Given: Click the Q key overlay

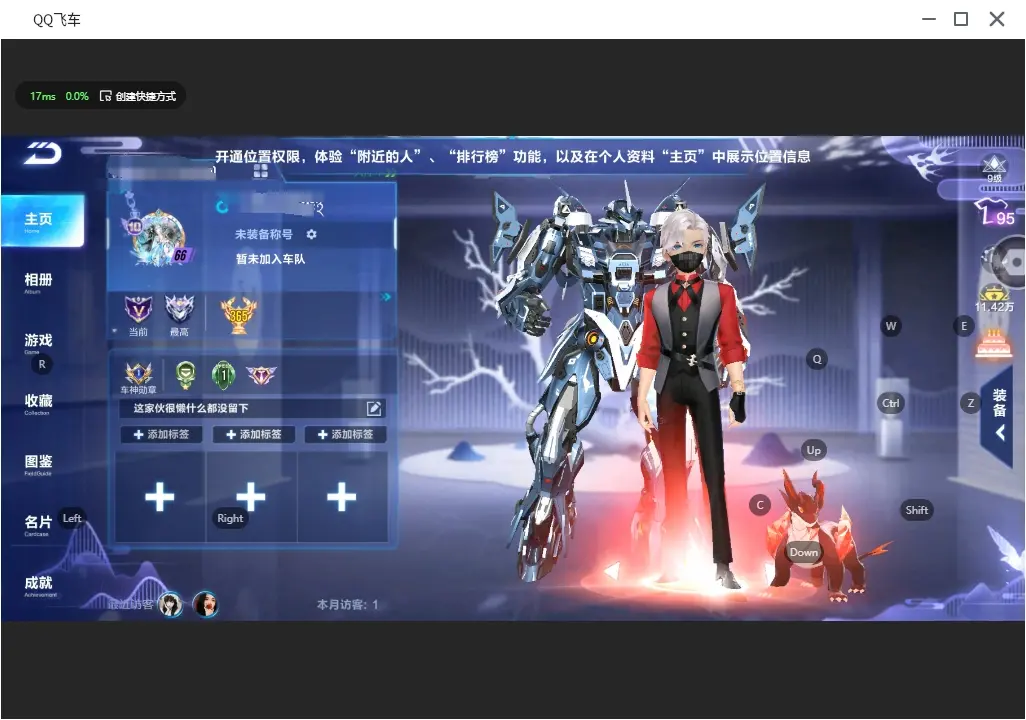Looking at the screenshot, I should [817, 359].
